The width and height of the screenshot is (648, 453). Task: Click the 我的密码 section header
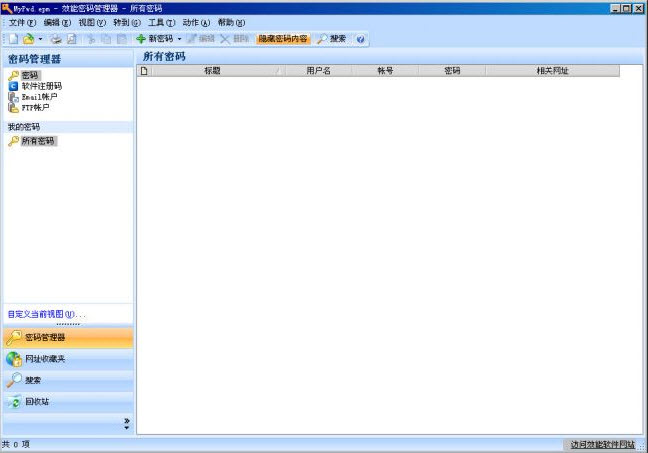pos(68,127)
